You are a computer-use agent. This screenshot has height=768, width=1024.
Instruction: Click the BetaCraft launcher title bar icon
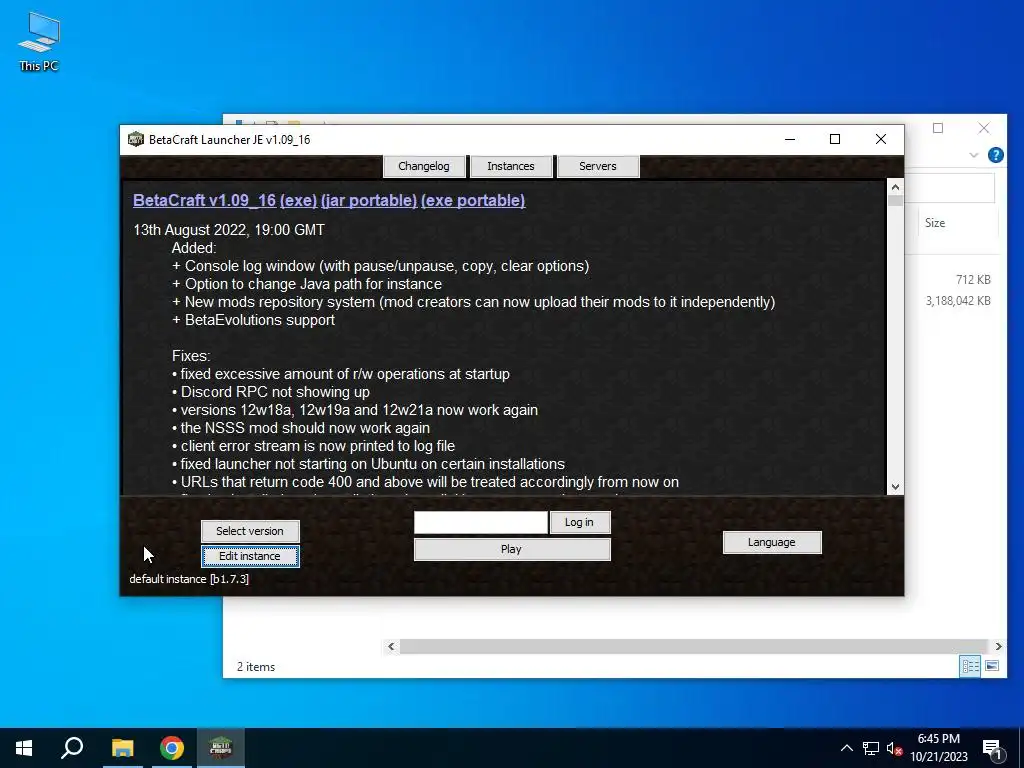pyautogui.click(x=135, y=139)
